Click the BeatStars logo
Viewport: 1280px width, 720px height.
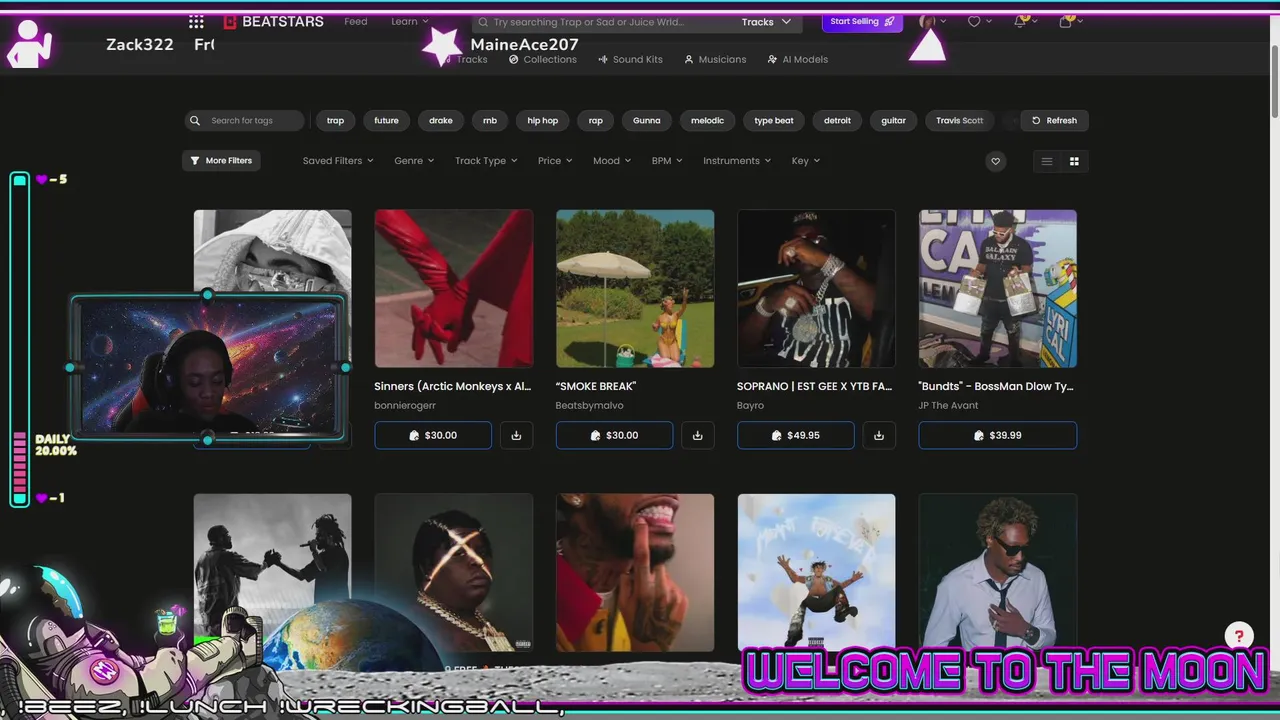pos(273,21)
